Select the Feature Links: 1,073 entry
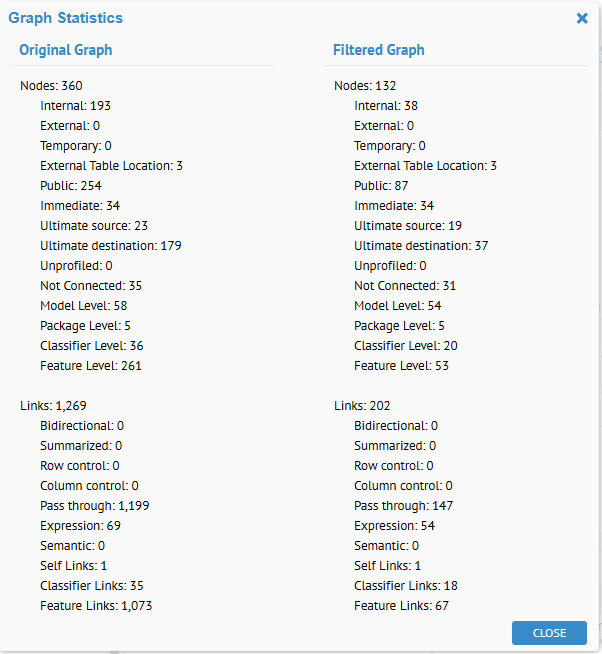This screenshot has height=654, width=602. coord(96,606)
